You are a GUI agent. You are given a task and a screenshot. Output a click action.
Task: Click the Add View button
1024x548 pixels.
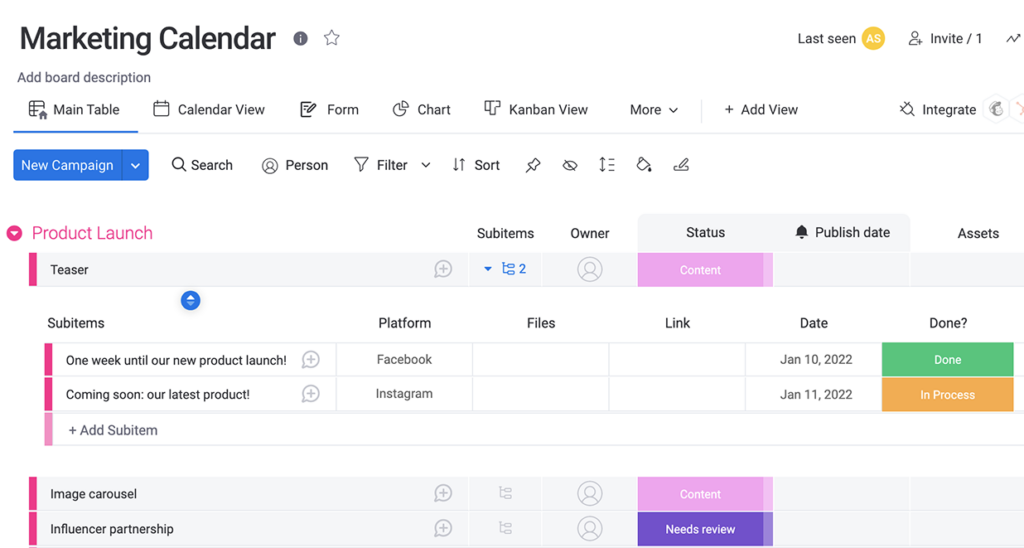(761, 110)
